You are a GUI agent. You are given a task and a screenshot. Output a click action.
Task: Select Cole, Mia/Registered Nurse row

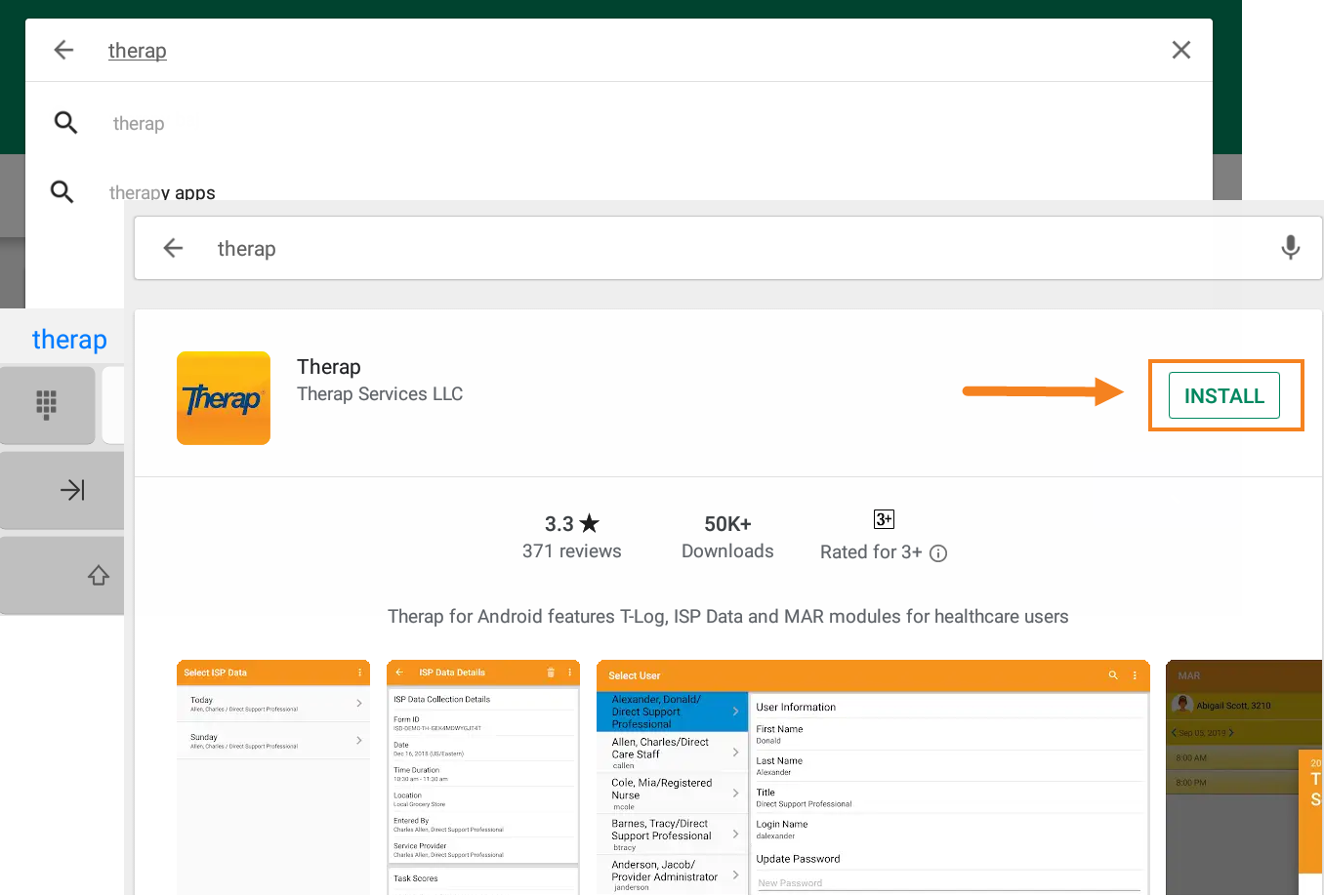pyautogui.click(x=672, y=794)
